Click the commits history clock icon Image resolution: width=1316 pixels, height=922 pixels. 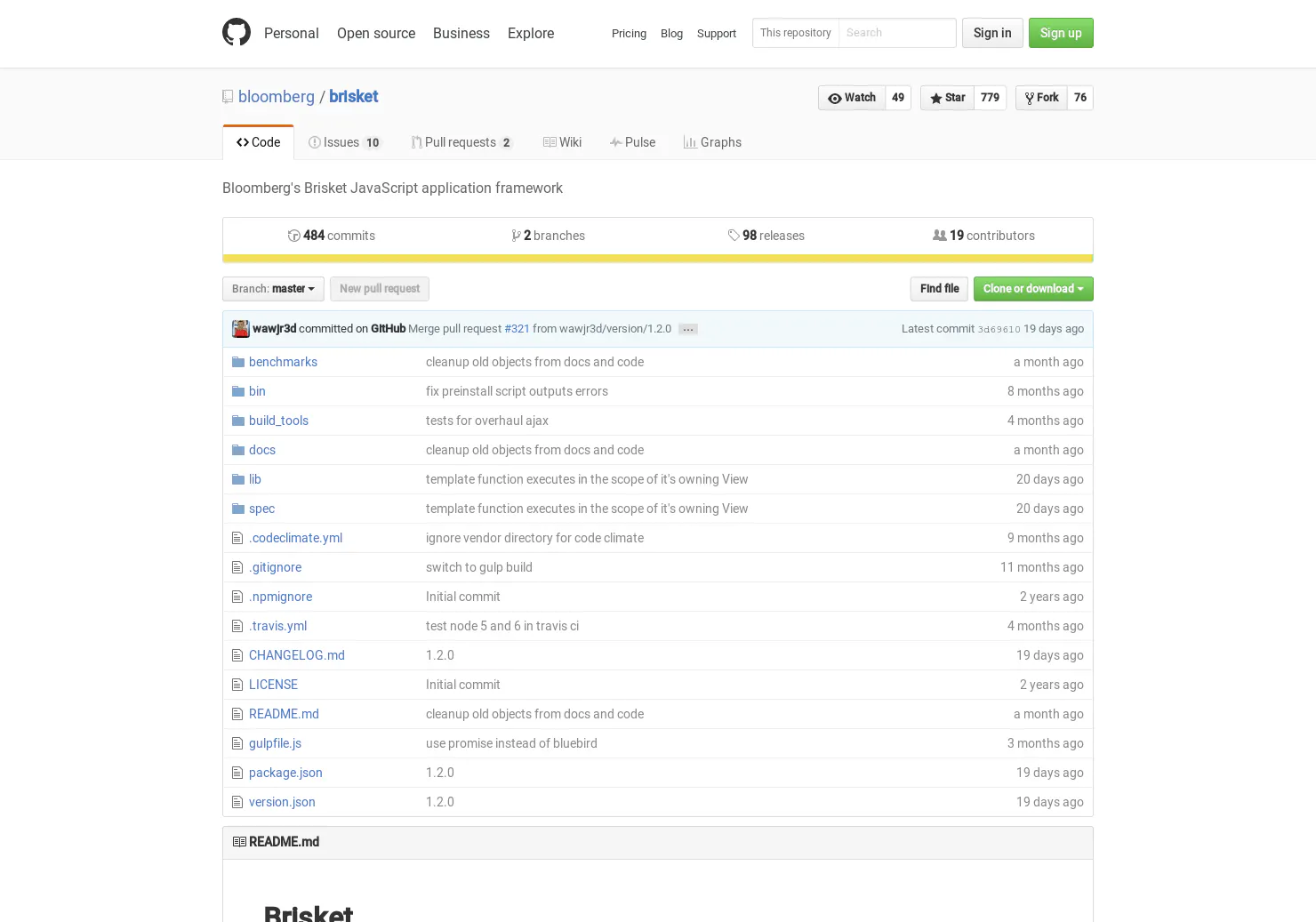pos(293,236)
